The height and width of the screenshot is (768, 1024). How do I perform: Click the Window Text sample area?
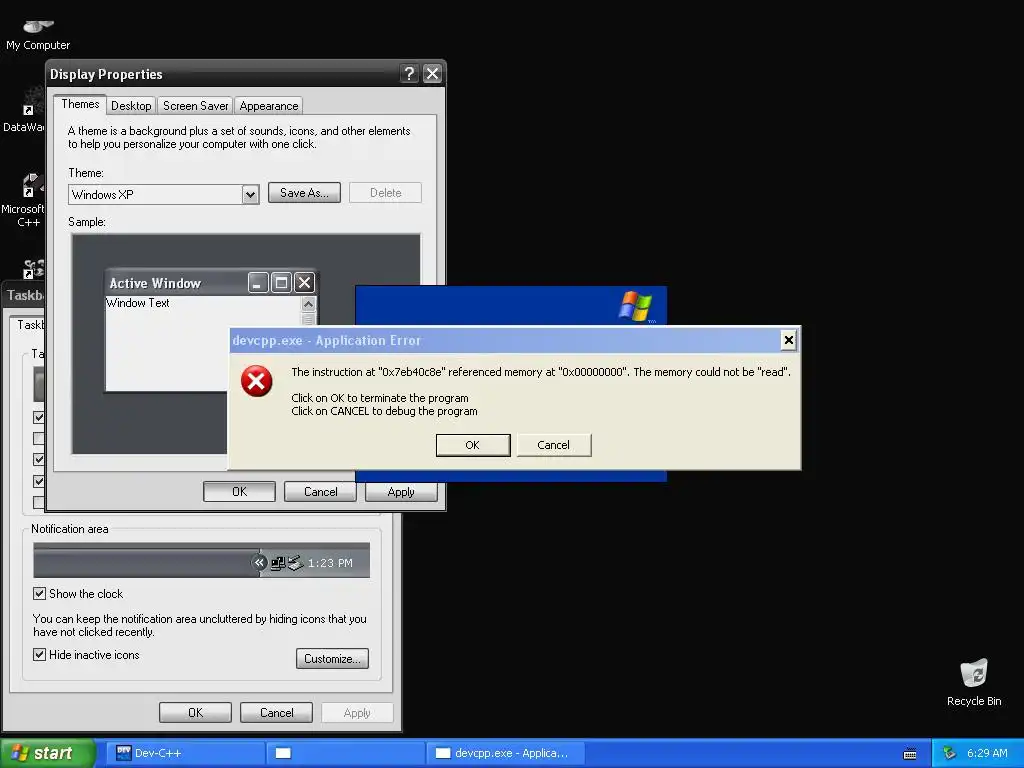138,303
